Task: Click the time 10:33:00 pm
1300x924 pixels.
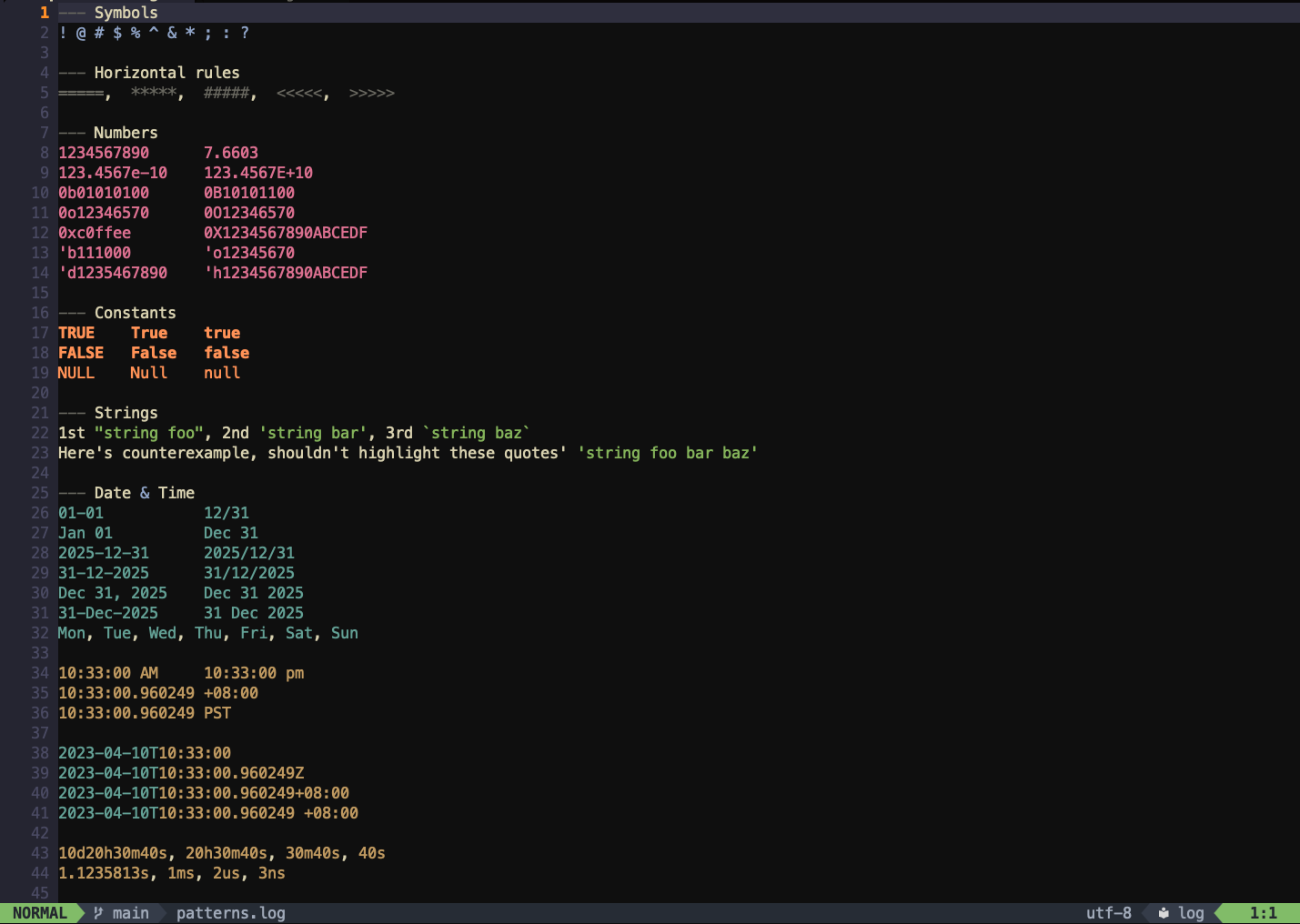Action: [x=254, y=673]
